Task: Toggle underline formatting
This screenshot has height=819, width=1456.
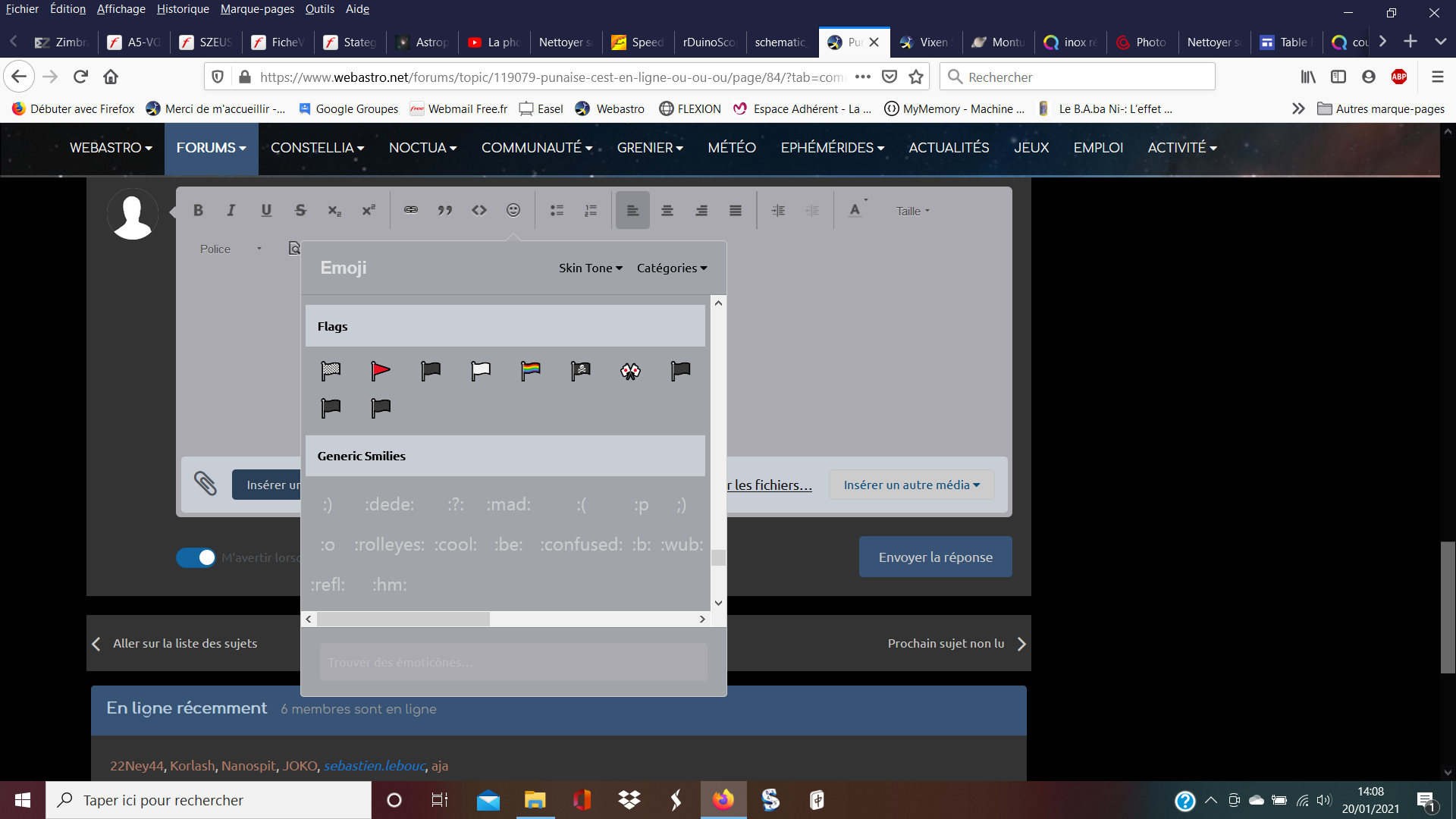Action: pyautogui.click(x=266, y=211)
